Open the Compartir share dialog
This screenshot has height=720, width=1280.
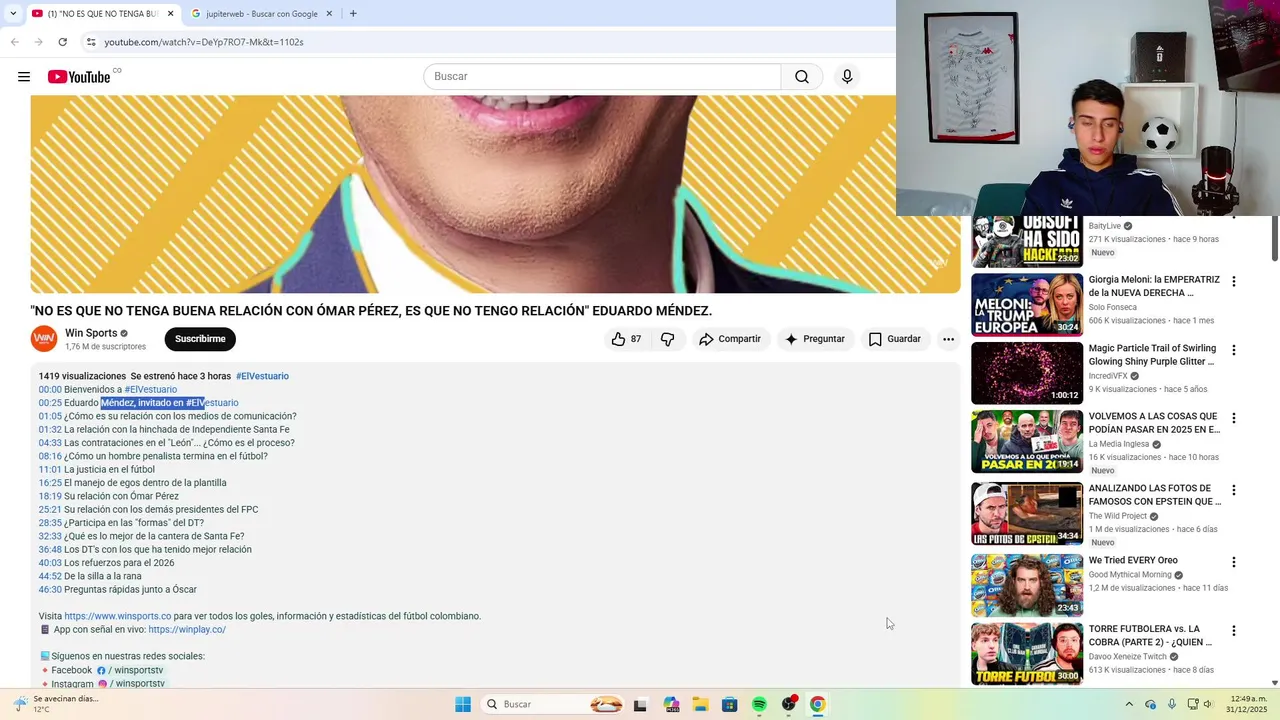point(730,339)
